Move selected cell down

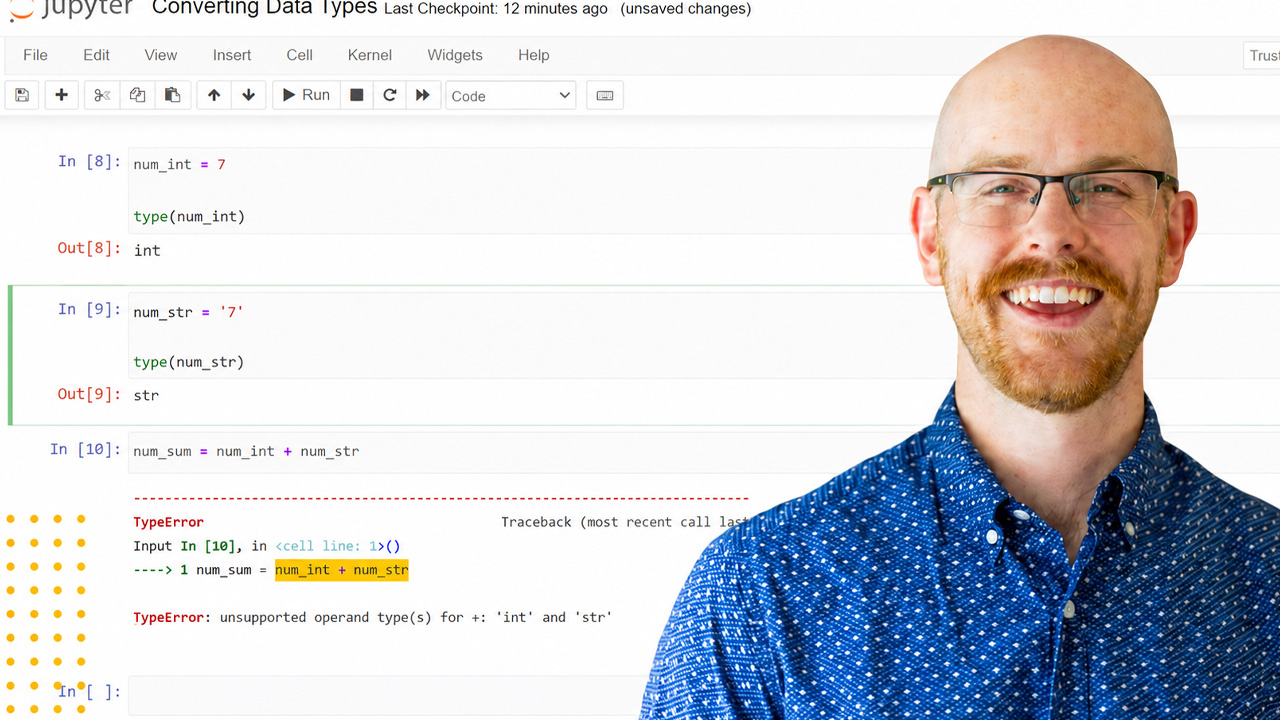point(248,95)
